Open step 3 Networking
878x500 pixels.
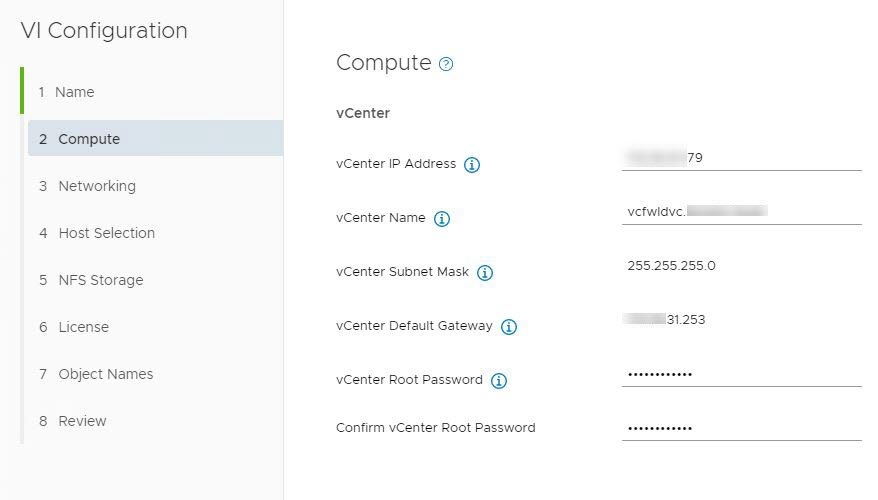96,186
